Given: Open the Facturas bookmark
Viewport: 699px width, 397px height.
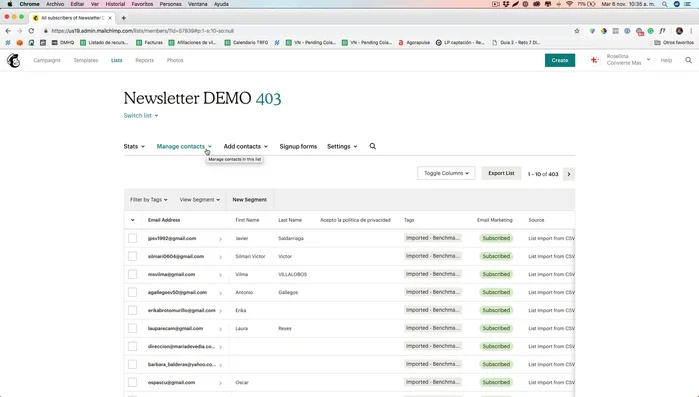Looking at the screenshot, I should (x=149, y=43).
